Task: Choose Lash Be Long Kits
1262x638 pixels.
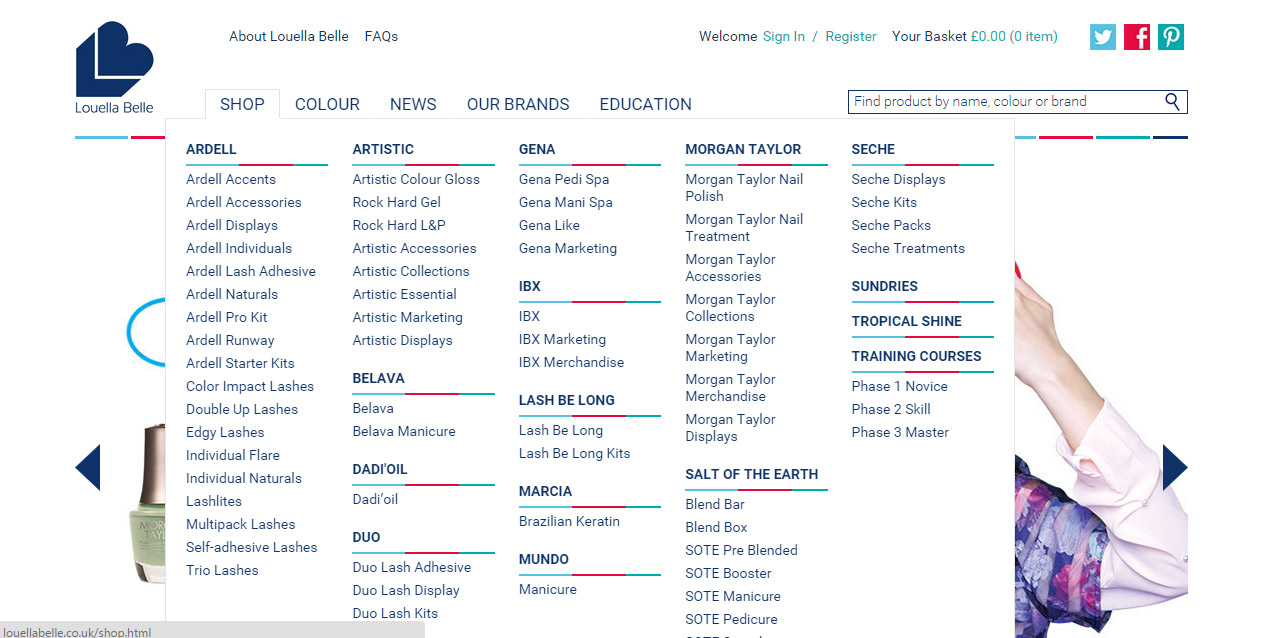Action: (575, 453)
